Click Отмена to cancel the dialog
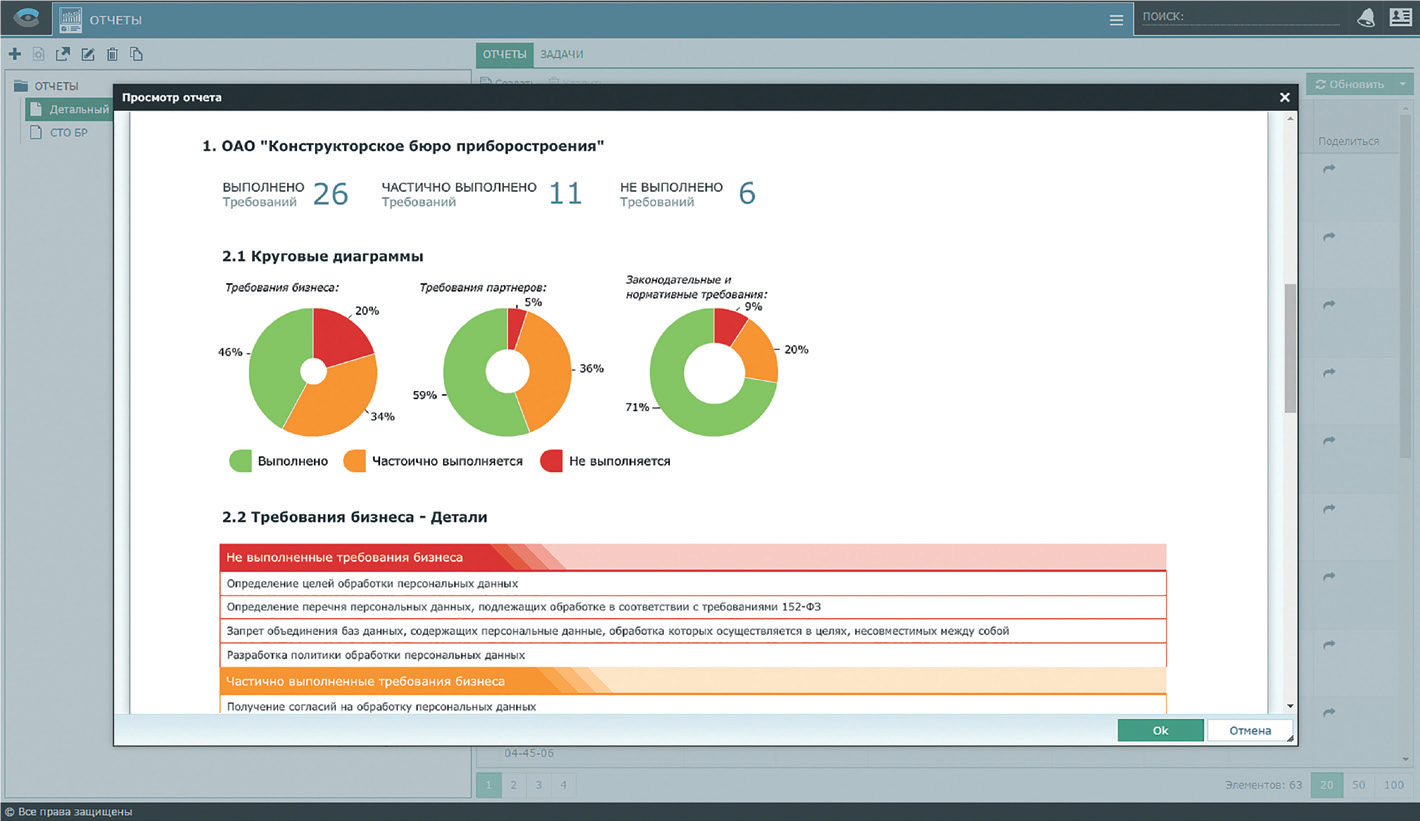 [x=1250, y=731]
